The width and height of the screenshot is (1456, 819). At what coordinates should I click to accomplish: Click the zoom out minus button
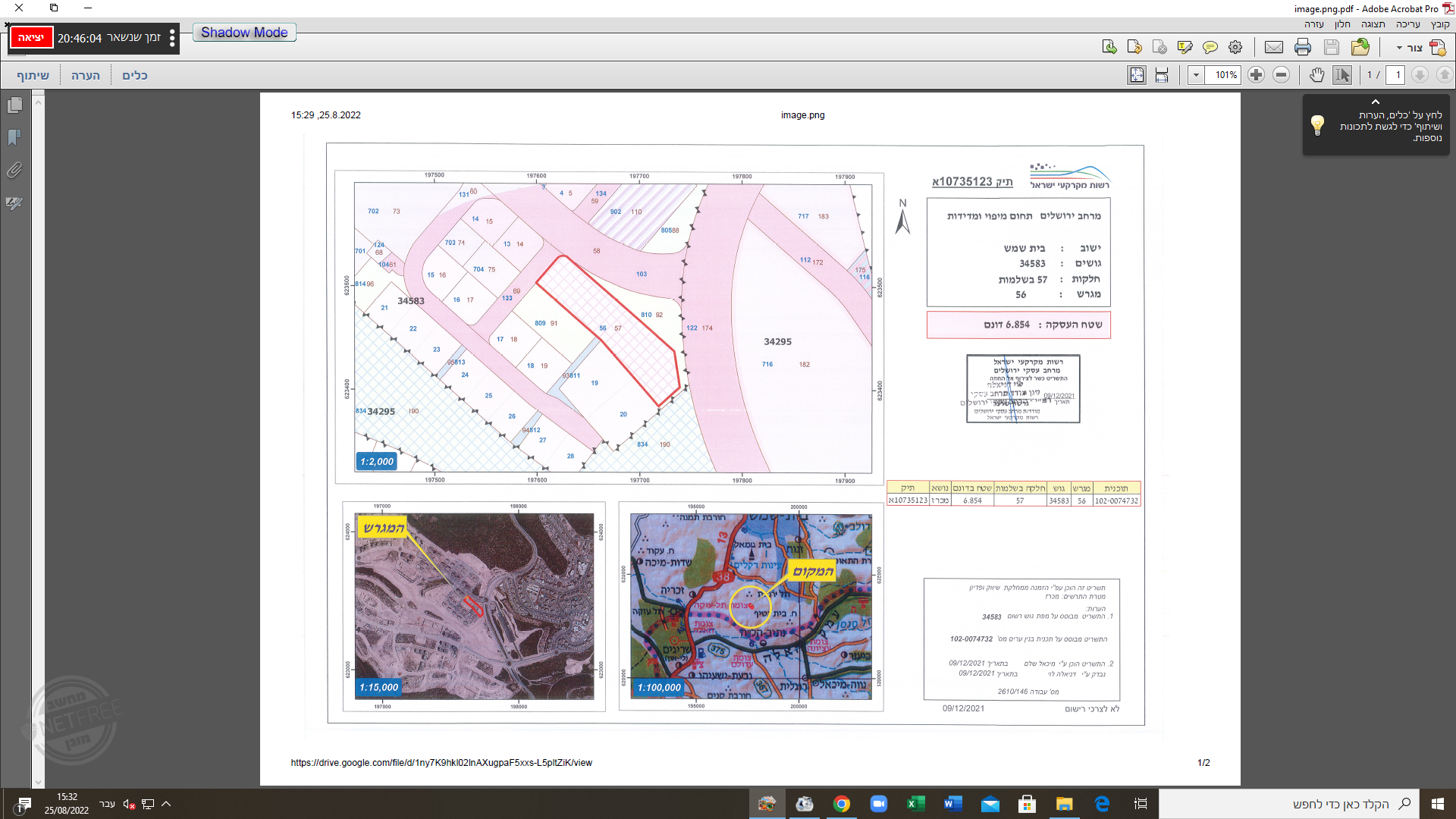[1281, 75]
